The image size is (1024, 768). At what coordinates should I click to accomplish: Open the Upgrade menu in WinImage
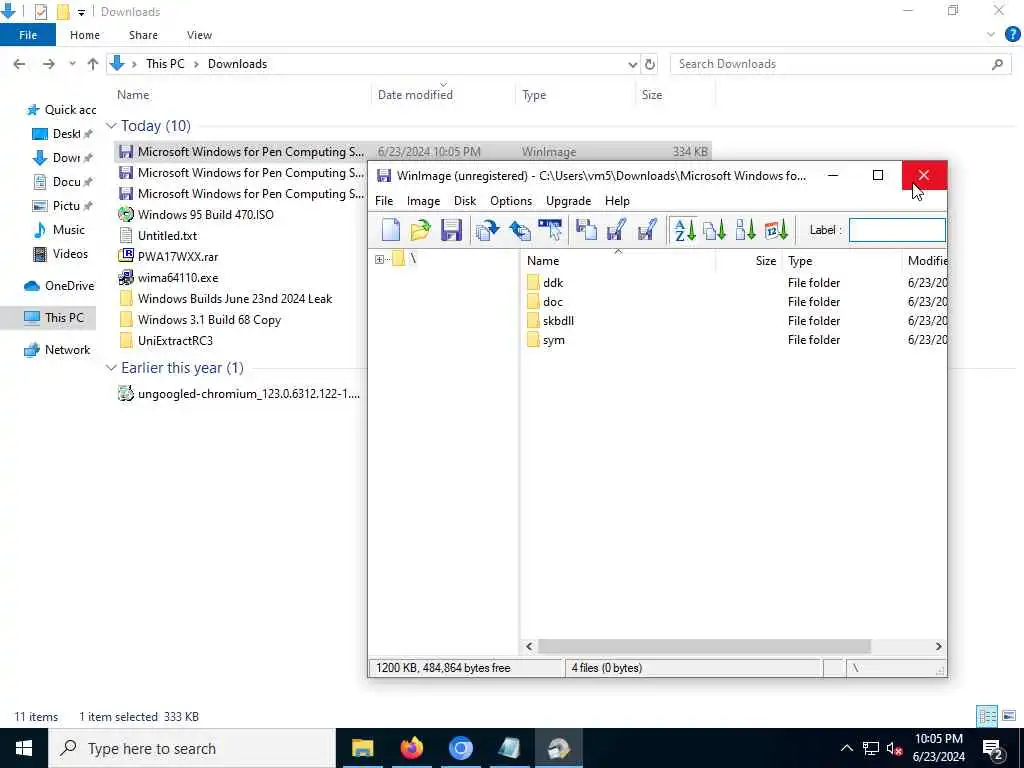pos(568,201)
